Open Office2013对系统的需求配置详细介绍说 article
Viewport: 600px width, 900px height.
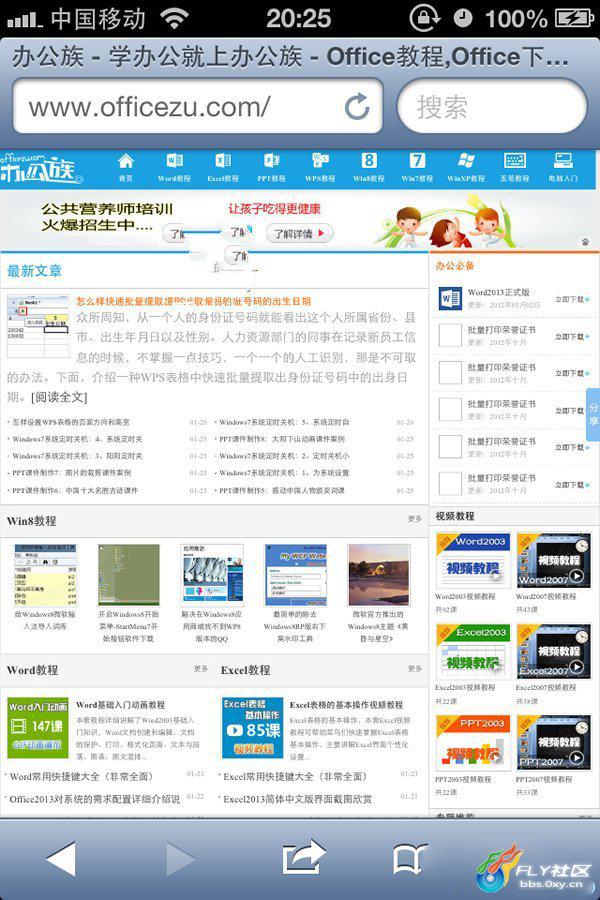pos(94,798)
